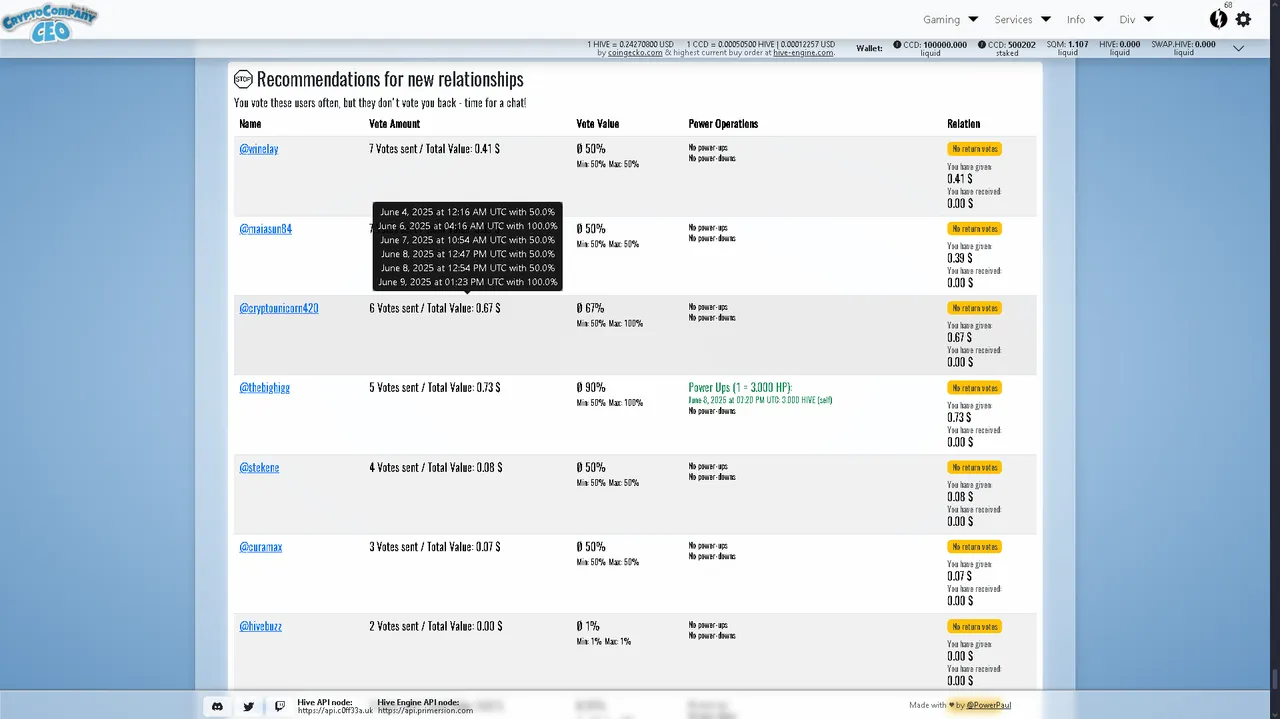Image resolution: width=1280 pixels, height=719 pixels.
Task: Click No return votes badge for @hivebuzz
Action: click(x=974, y=627)
